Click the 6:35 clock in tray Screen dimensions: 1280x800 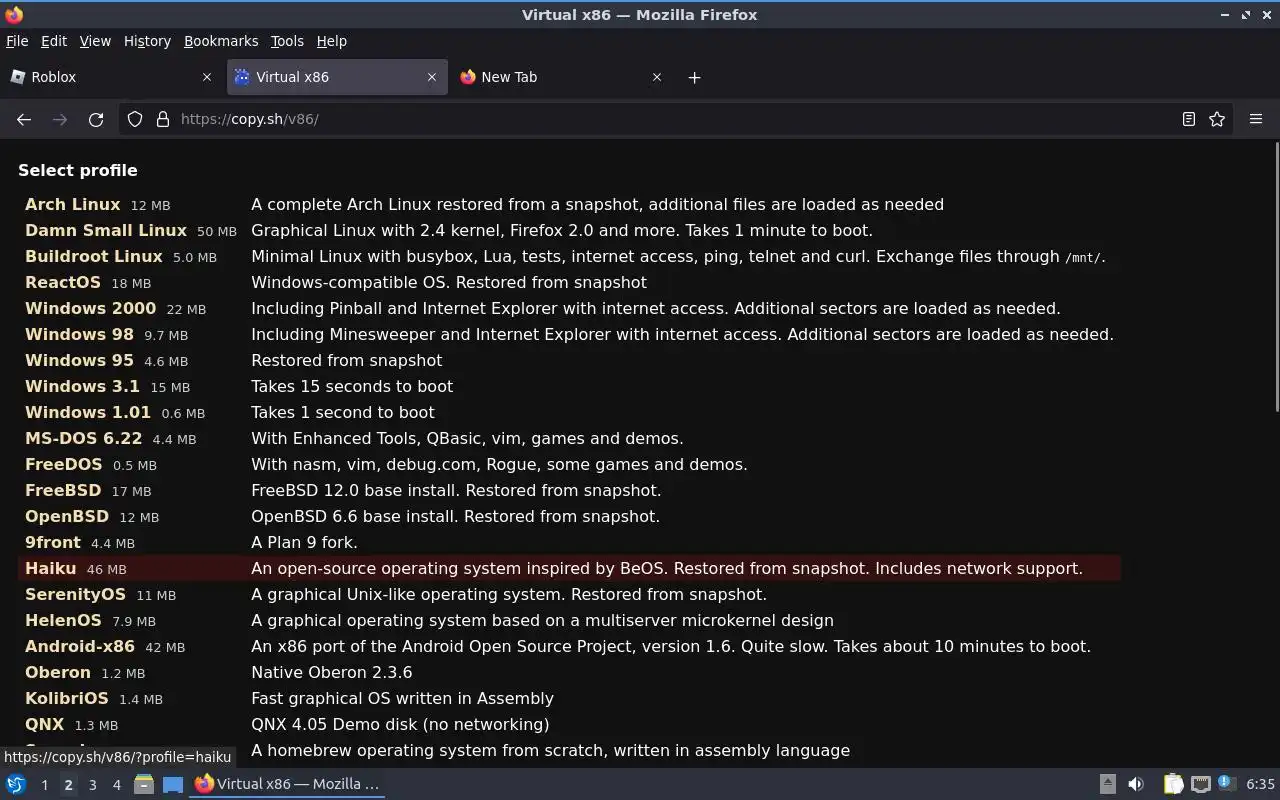coord(1260,784)
